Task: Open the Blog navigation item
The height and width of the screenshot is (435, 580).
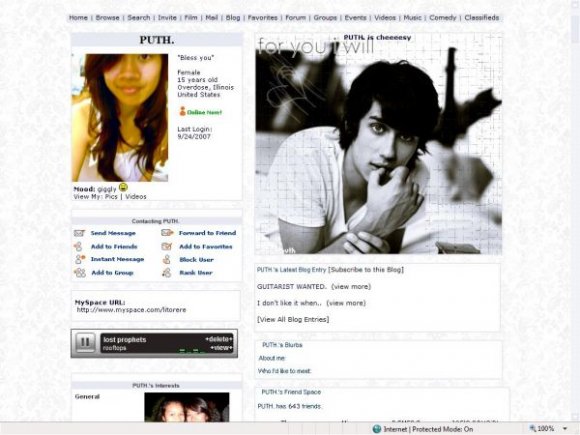Action: pos(233,17)
